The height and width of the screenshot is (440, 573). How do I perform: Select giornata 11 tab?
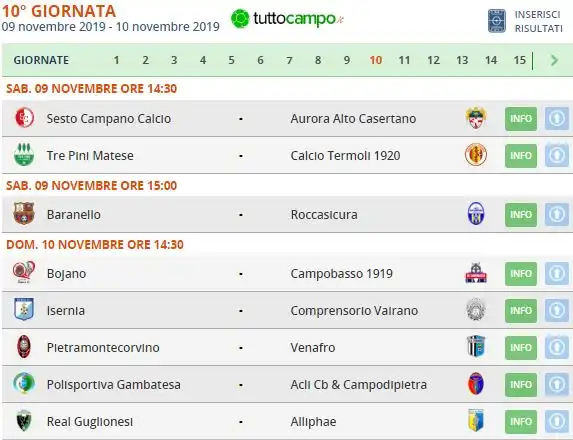click(x=404, y=60)
